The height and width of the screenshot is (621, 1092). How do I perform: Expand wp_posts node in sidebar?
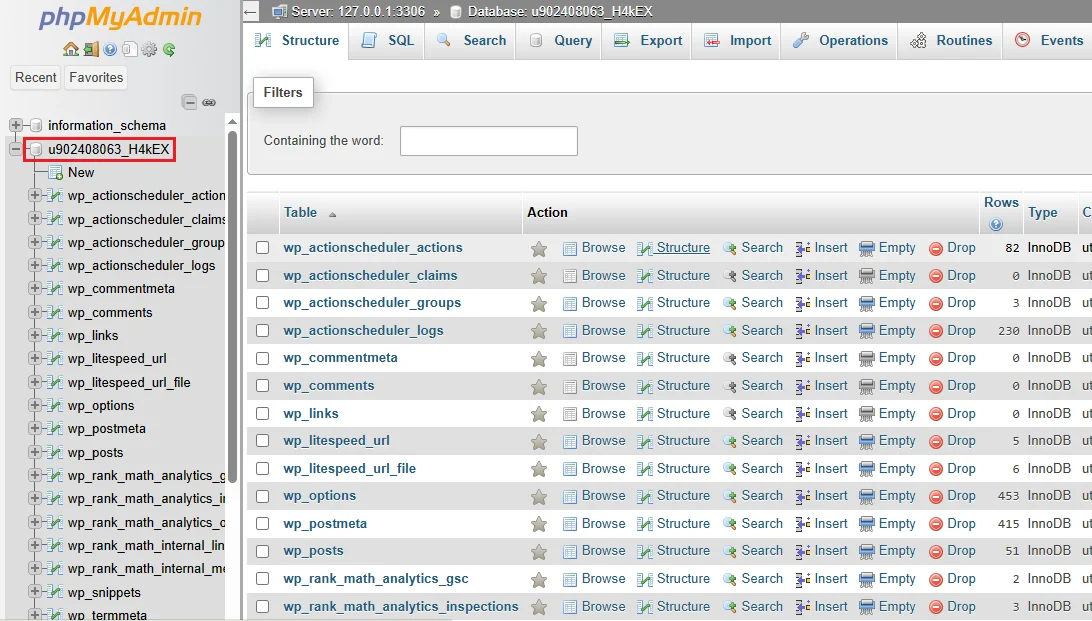34,452
